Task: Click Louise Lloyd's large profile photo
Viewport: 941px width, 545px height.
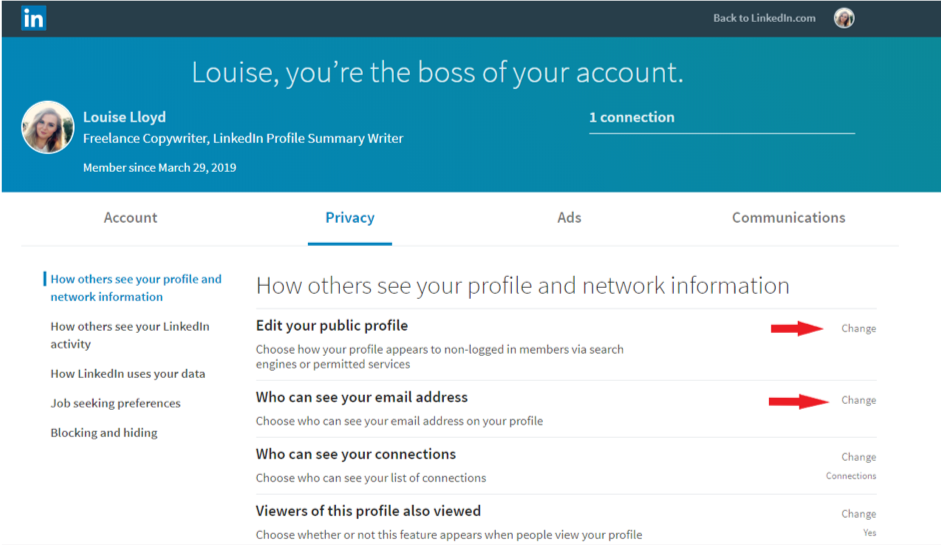Action: tap(48, 127)
